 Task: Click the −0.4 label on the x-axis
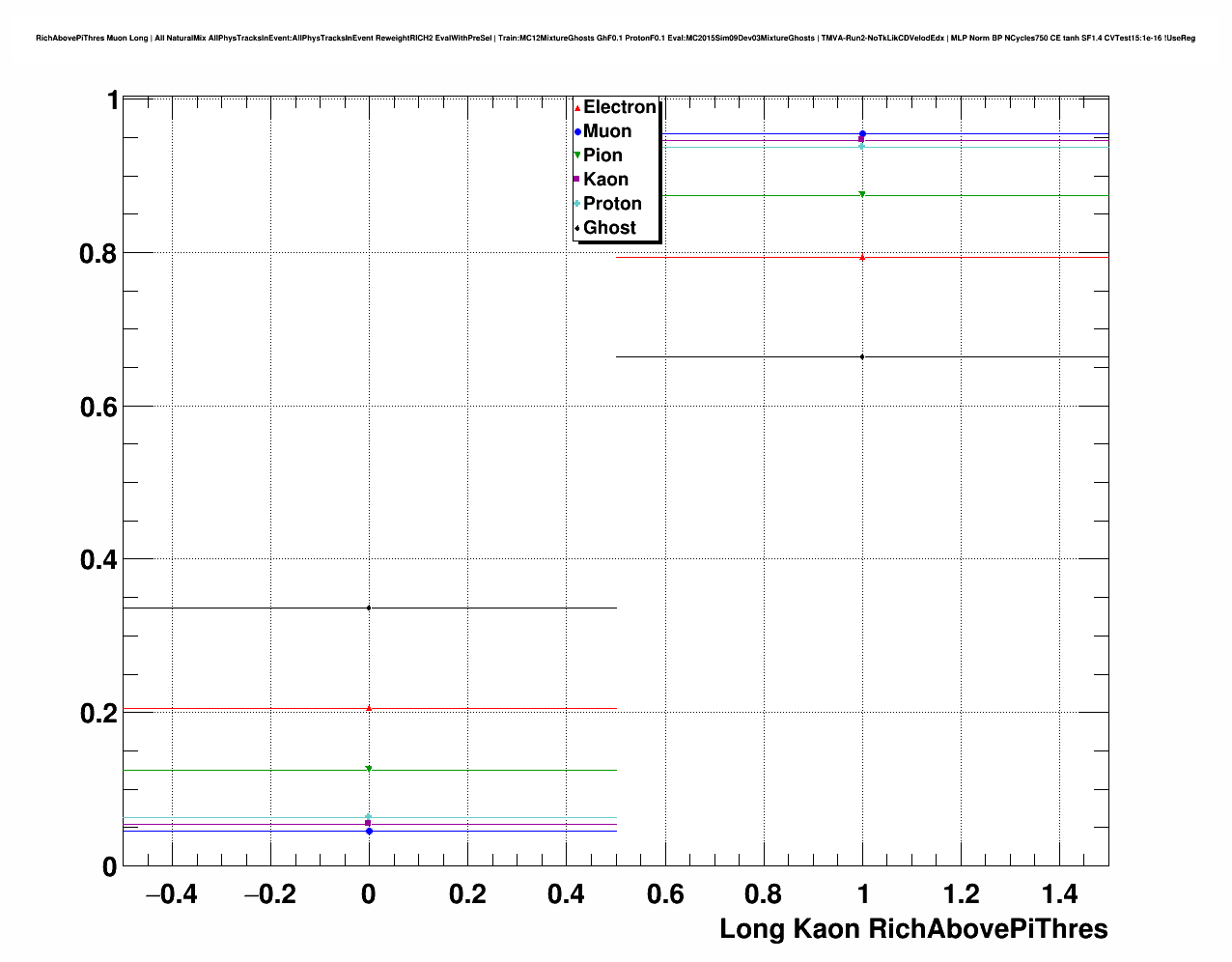point(171,894)
